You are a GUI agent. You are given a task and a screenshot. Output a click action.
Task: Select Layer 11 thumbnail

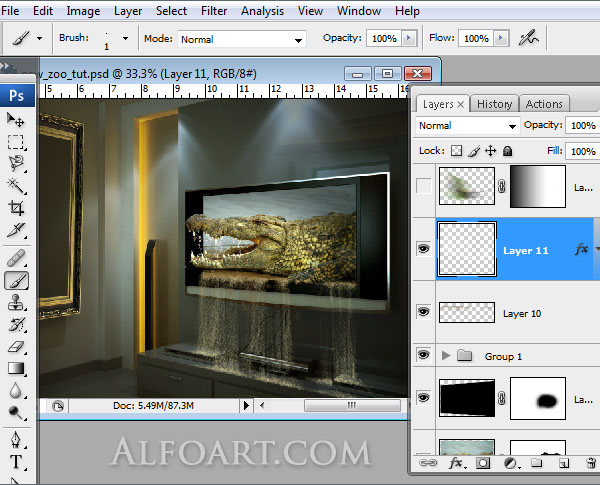point(466,249)
